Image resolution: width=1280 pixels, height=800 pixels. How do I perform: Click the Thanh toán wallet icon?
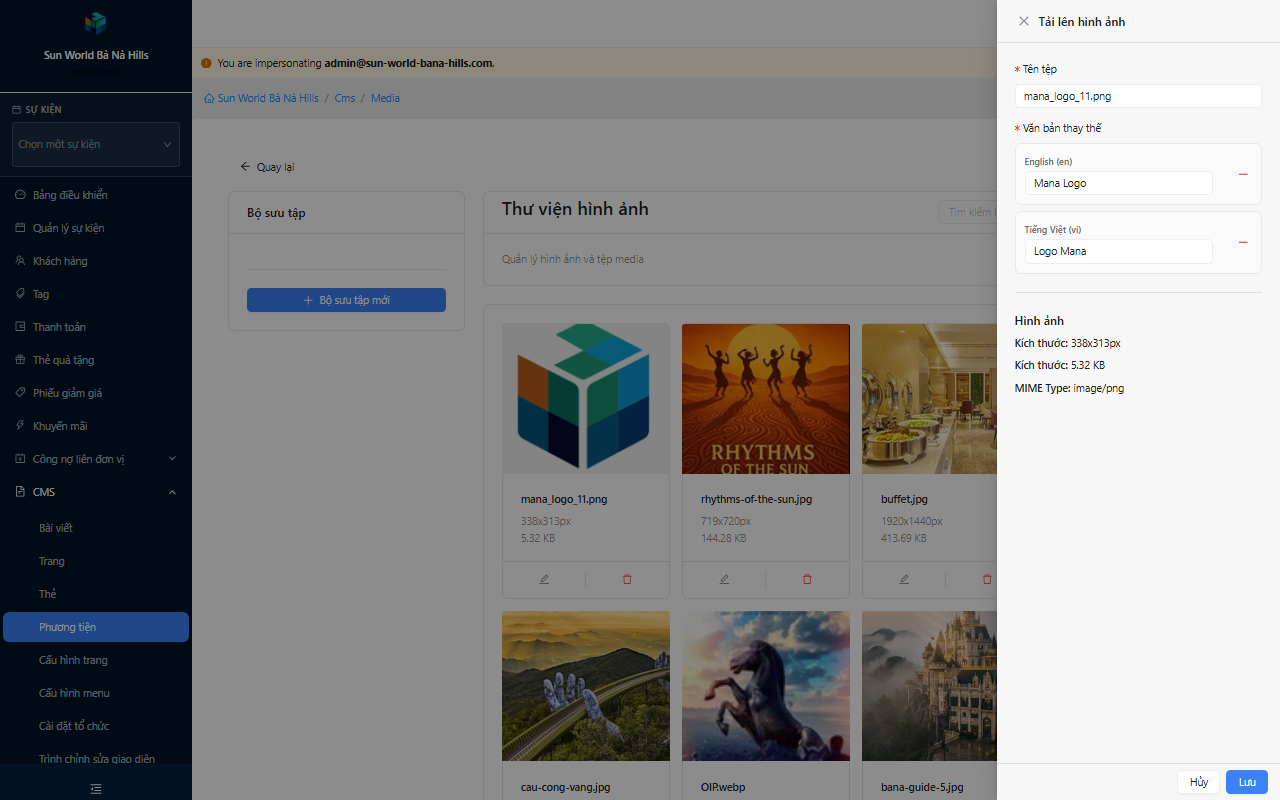tap(20, 327)
